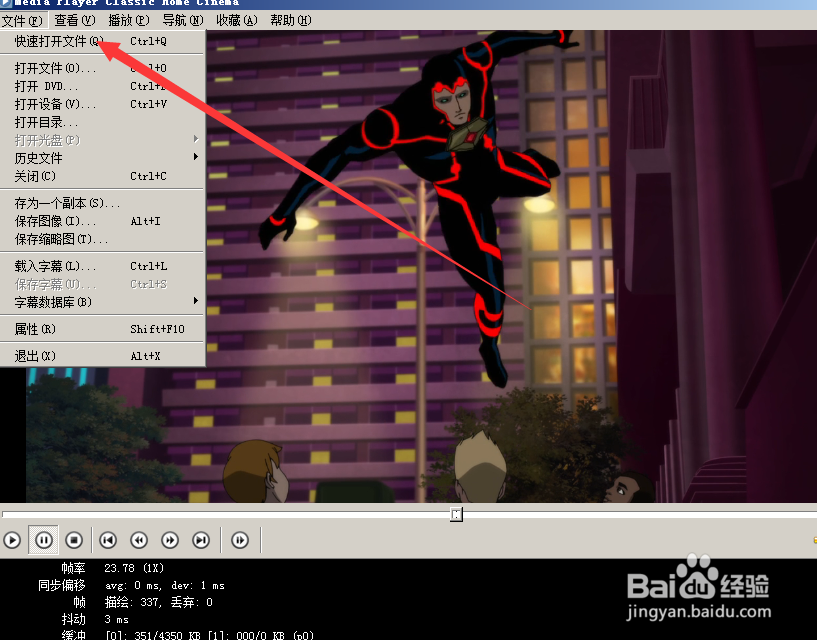Image resolution: width=817 pixels, height=640 pixels.
Task: Choose 保存缩略图(T)... entry
Action: 102,239
